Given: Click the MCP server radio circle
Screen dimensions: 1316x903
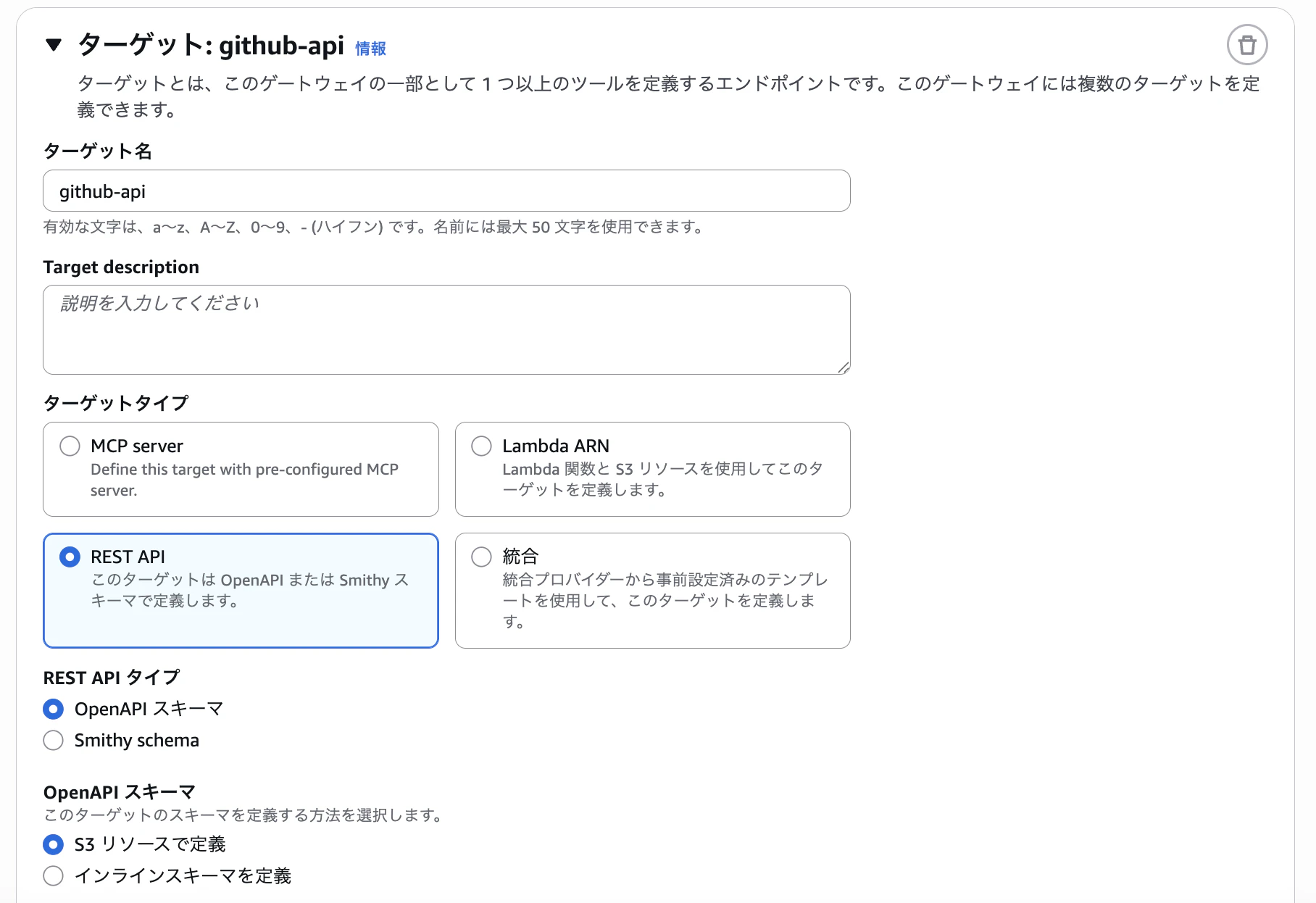Looking at the screenshot, I should [x=70, y=446].
